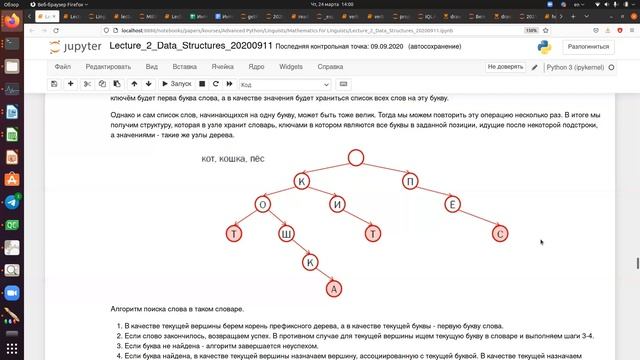Insert a new cell with the plus icon
The image size is (640, 360).
pos(71,84)
